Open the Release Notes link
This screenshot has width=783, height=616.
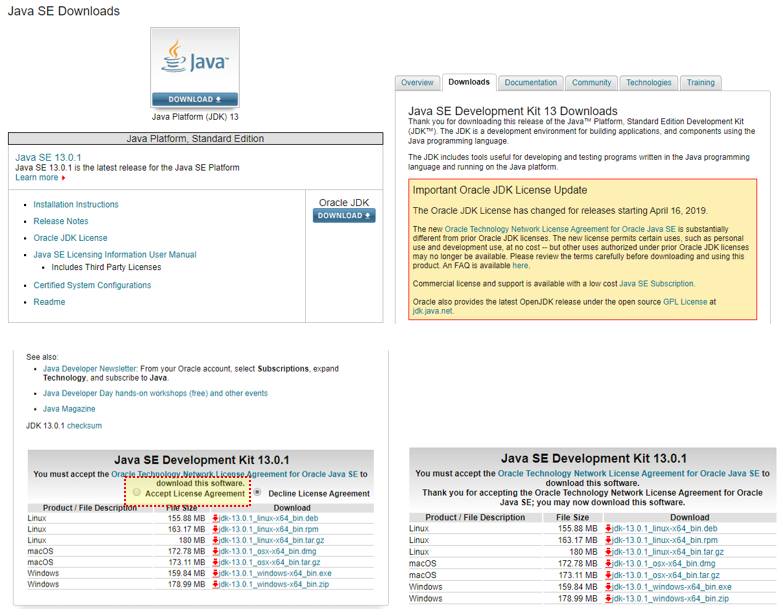click(x=61, y=221)
